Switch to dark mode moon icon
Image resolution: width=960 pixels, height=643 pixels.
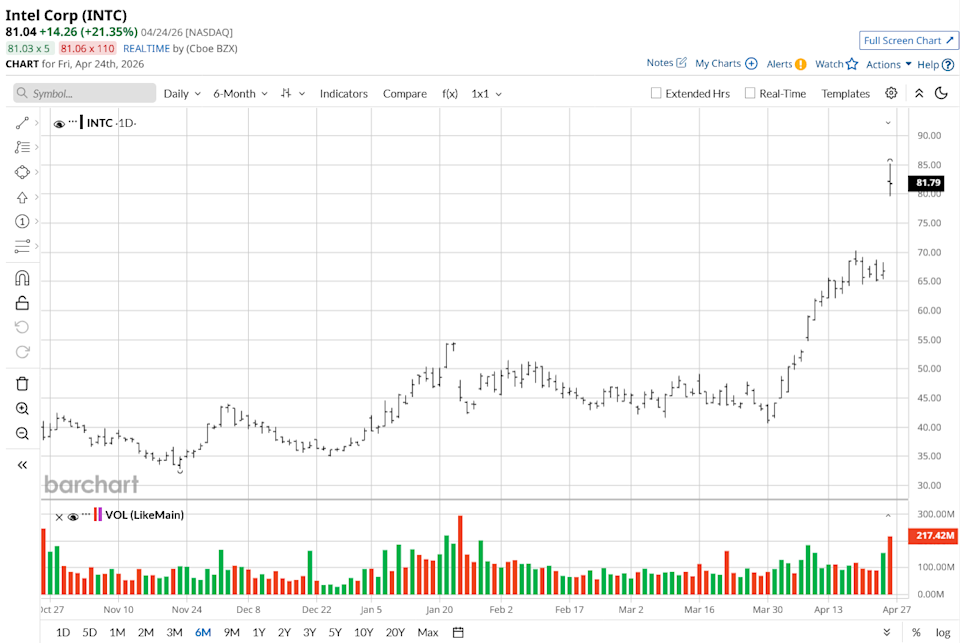coord(941,93)
